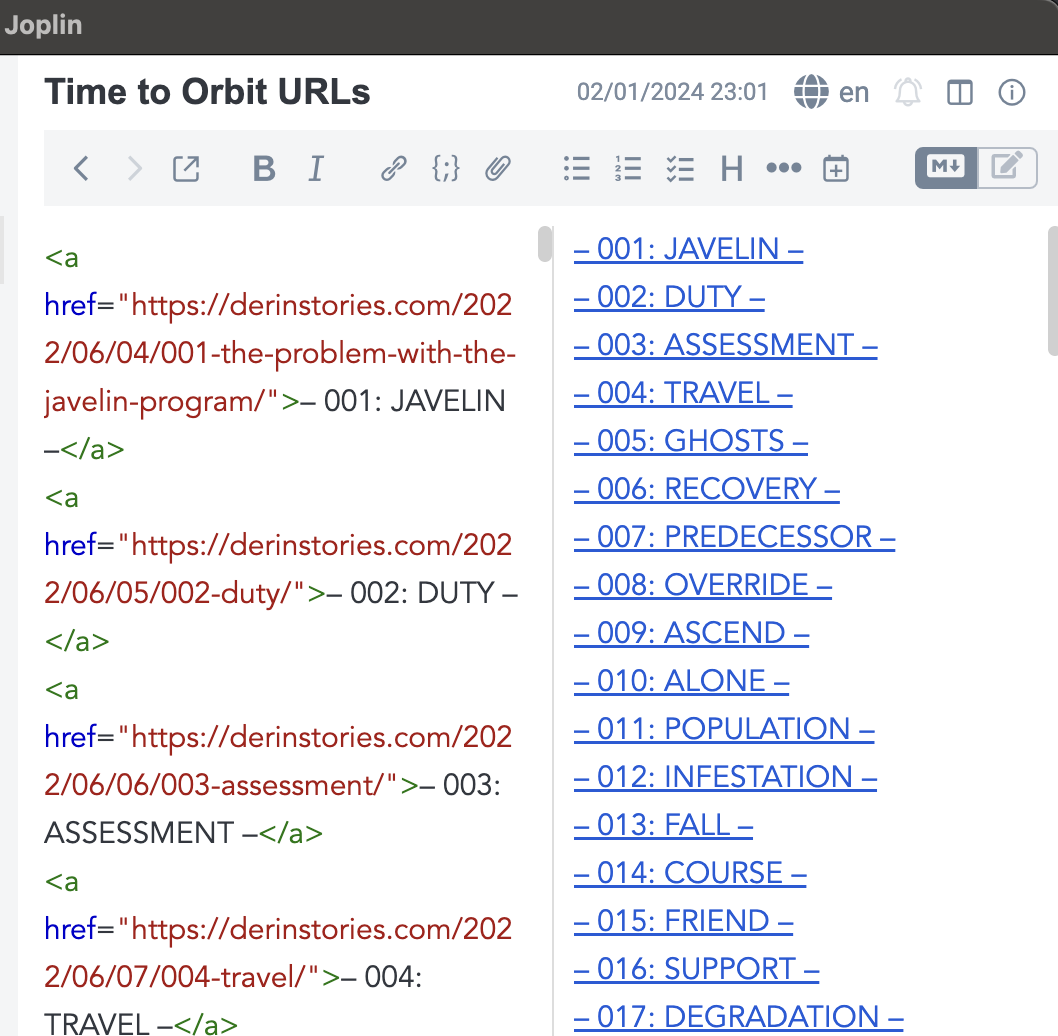
Task: Open the 005: GHOSTS link
Action: coord(691,441)
